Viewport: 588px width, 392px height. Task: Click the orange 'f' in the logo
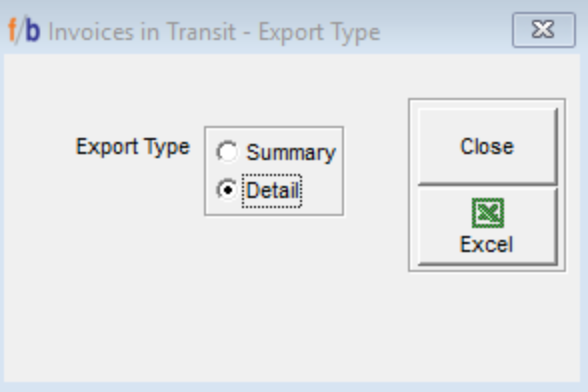[12, 30]
